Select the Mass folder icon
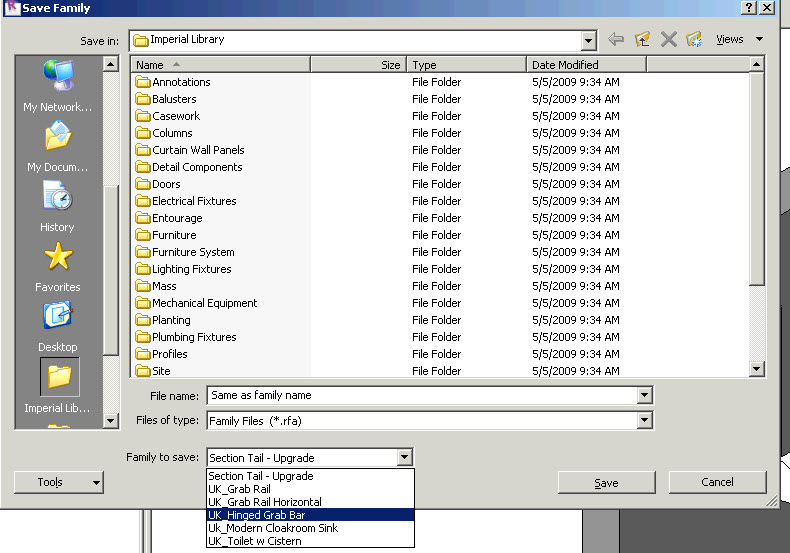The height and width of the screenshot is (553, 790). 143,286
